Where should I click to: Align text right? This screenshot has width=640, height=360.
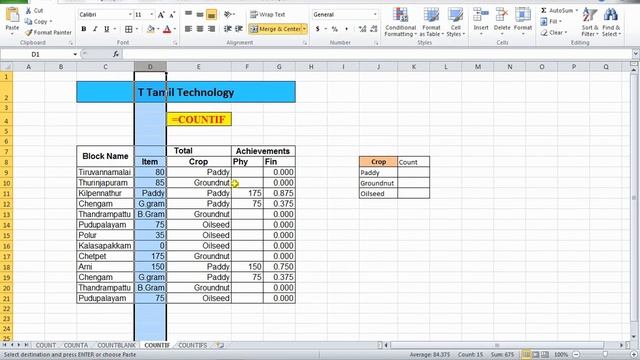pos(211,29)
